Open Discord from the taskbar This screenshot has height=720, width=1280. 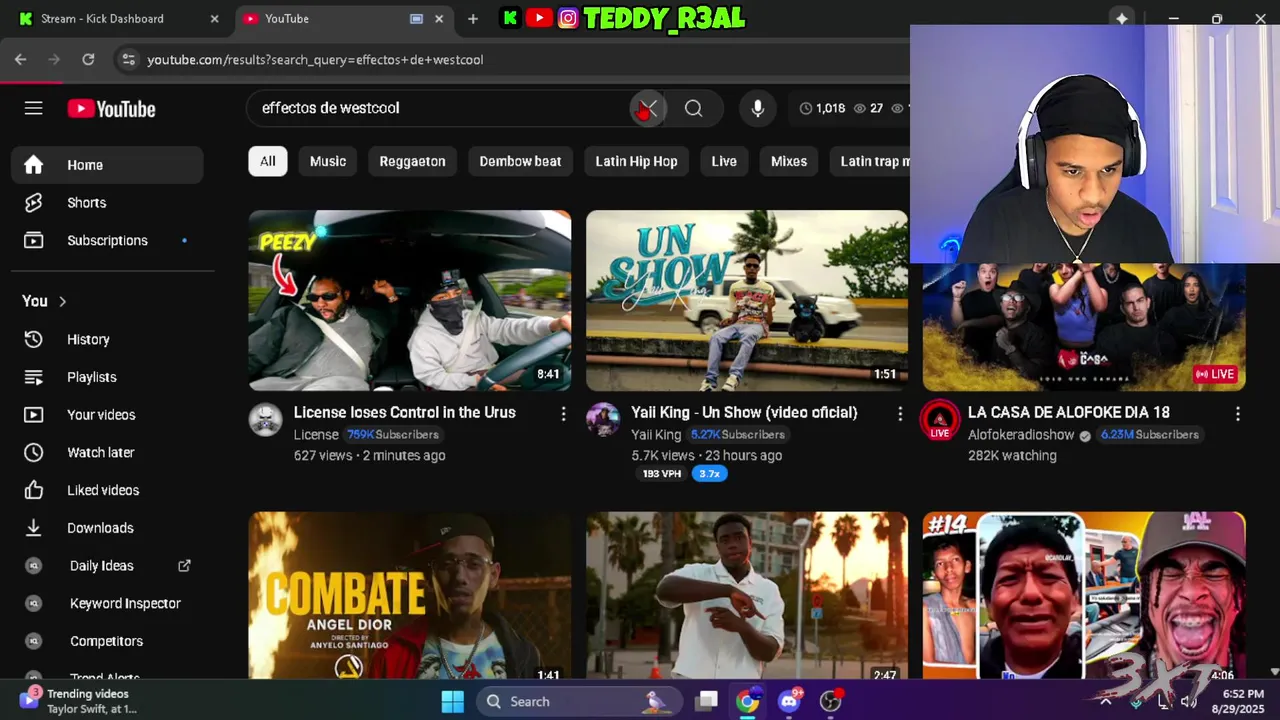(x=788, y=701)
